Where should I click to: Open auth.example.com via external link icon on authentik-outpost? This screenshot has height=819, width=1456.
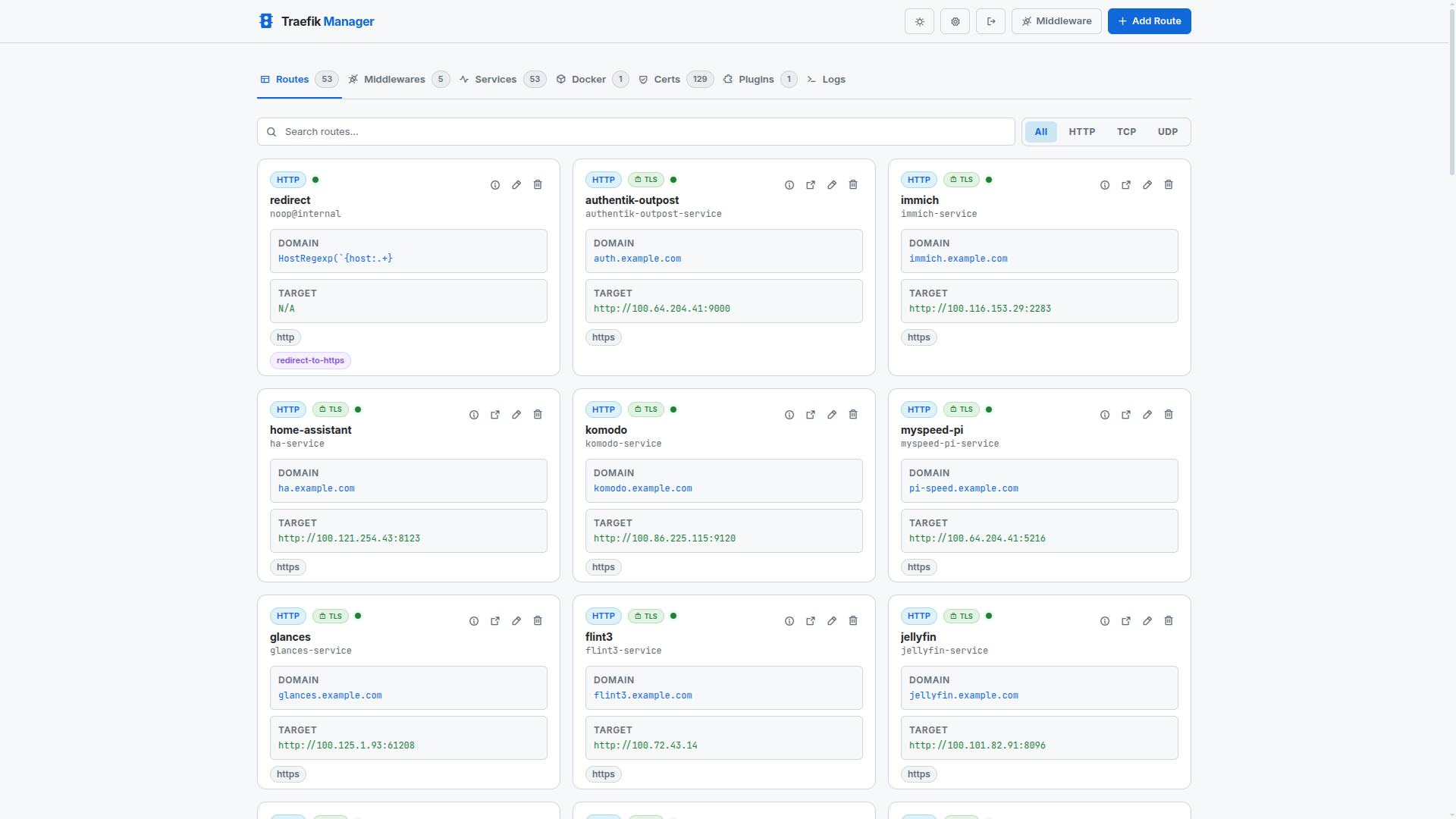click(x=811, y=184)
